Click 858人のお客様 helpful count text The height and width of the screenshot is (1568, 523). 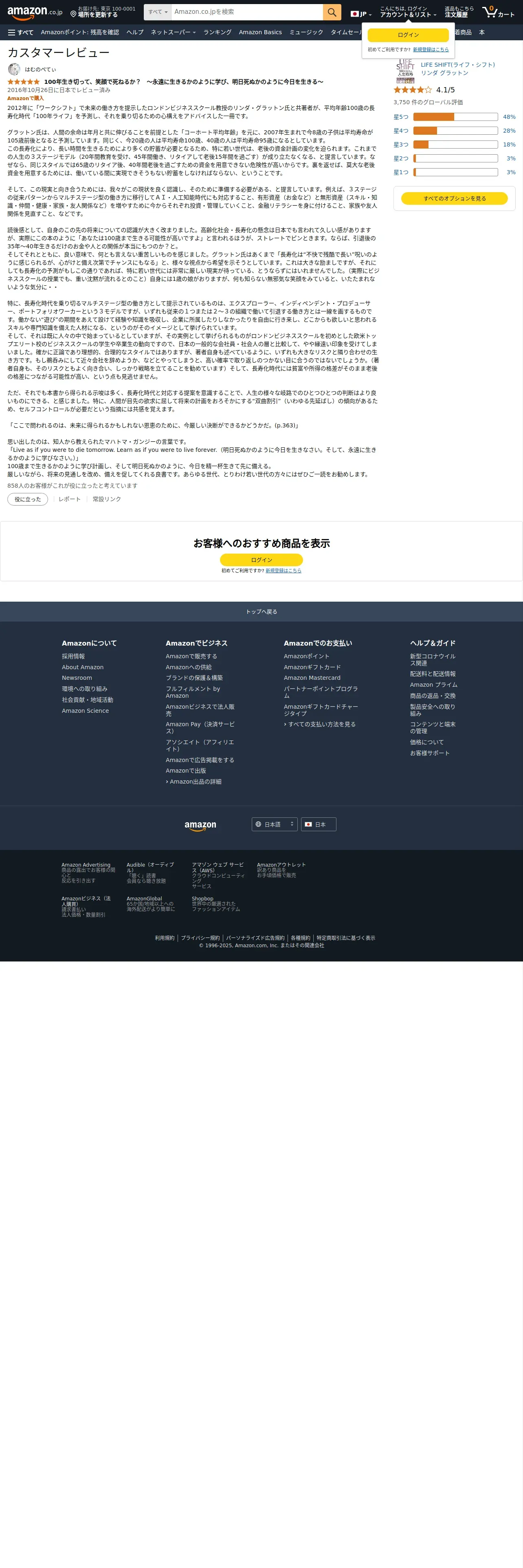pyautogui.click(x=73, y=486)
